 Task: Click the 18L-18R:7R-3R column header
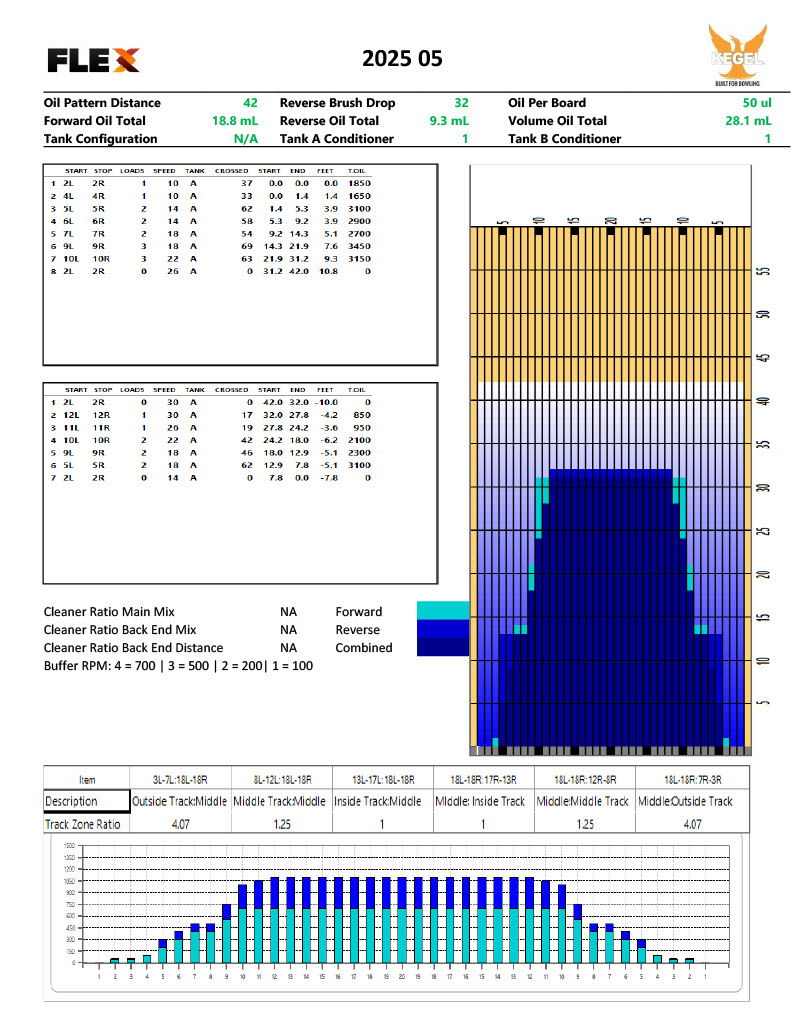pyautogui.click(x=692, y=779)
